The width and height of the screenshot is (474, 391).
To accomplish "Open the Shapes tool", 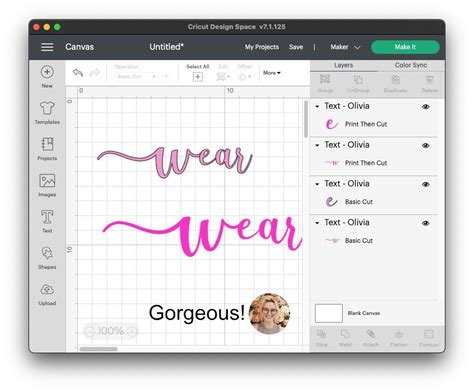I will (x=47, y=253).
